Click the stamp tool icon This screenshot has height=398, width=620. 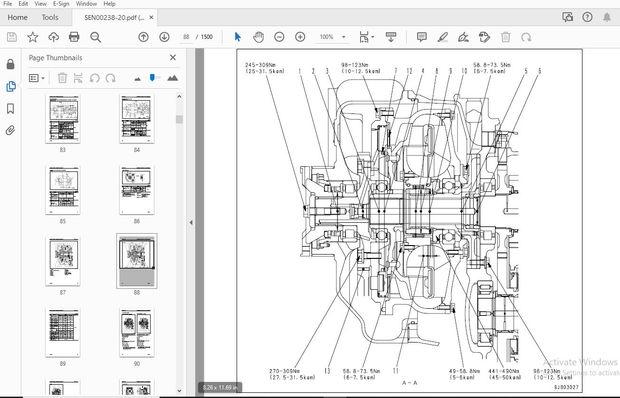point(484,37)
